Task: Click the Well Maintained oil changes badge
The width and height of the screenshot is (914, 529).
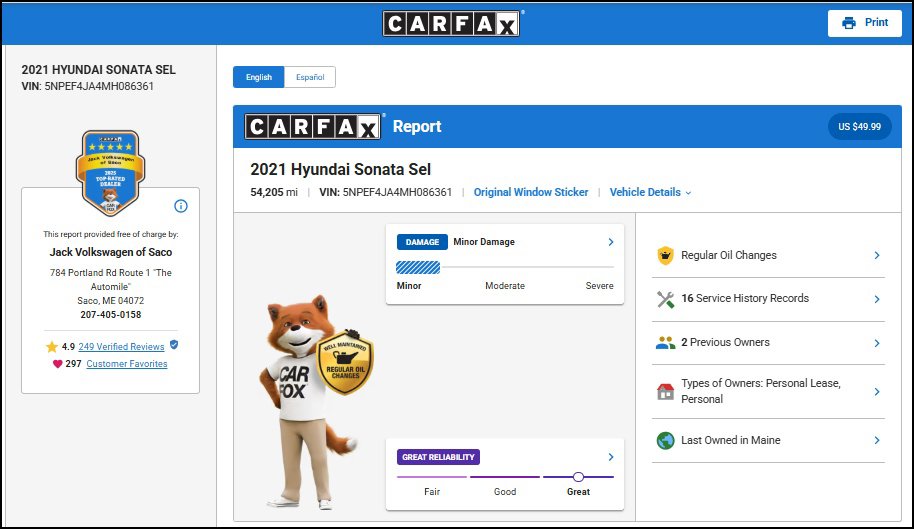Action: pos(345,362)
